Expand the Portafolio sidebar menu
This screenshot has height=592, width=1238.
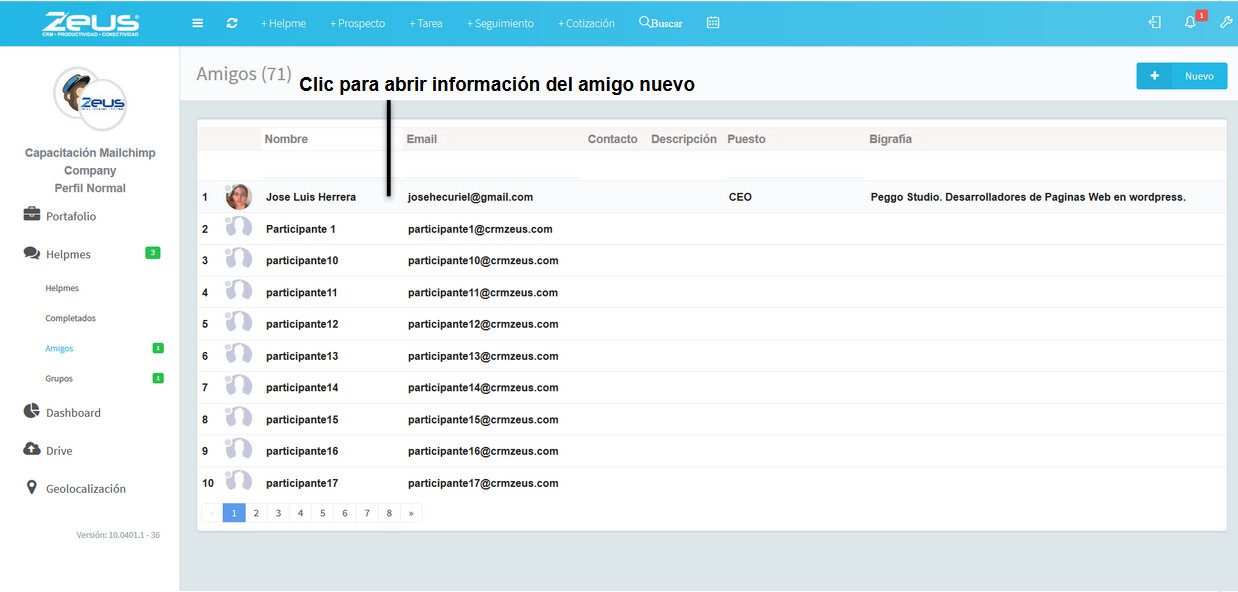(70, 216)
